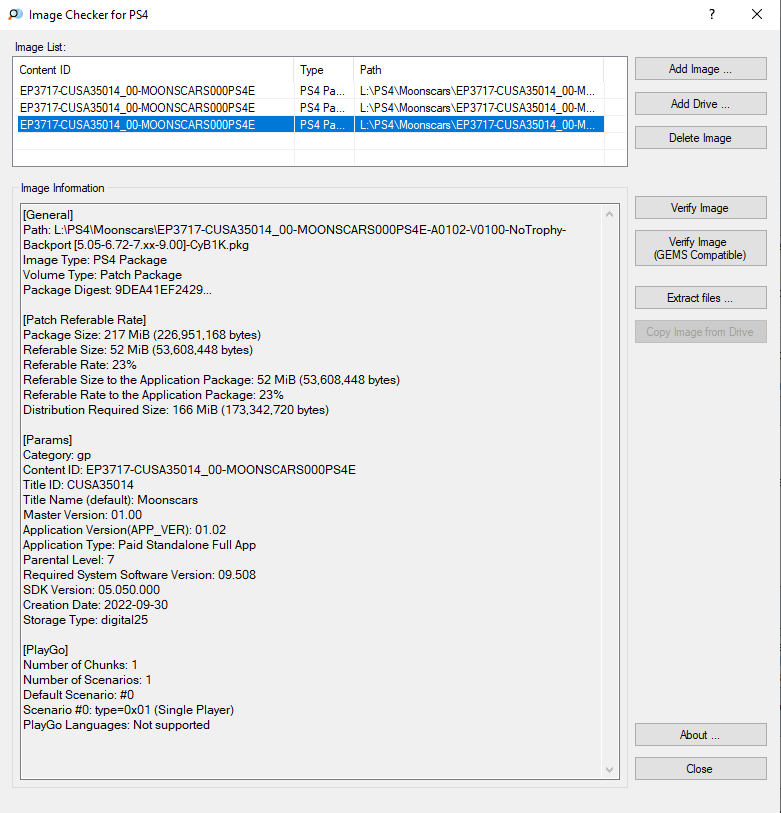Close the window with the X button
781x813 pixels.
[757, 15]
